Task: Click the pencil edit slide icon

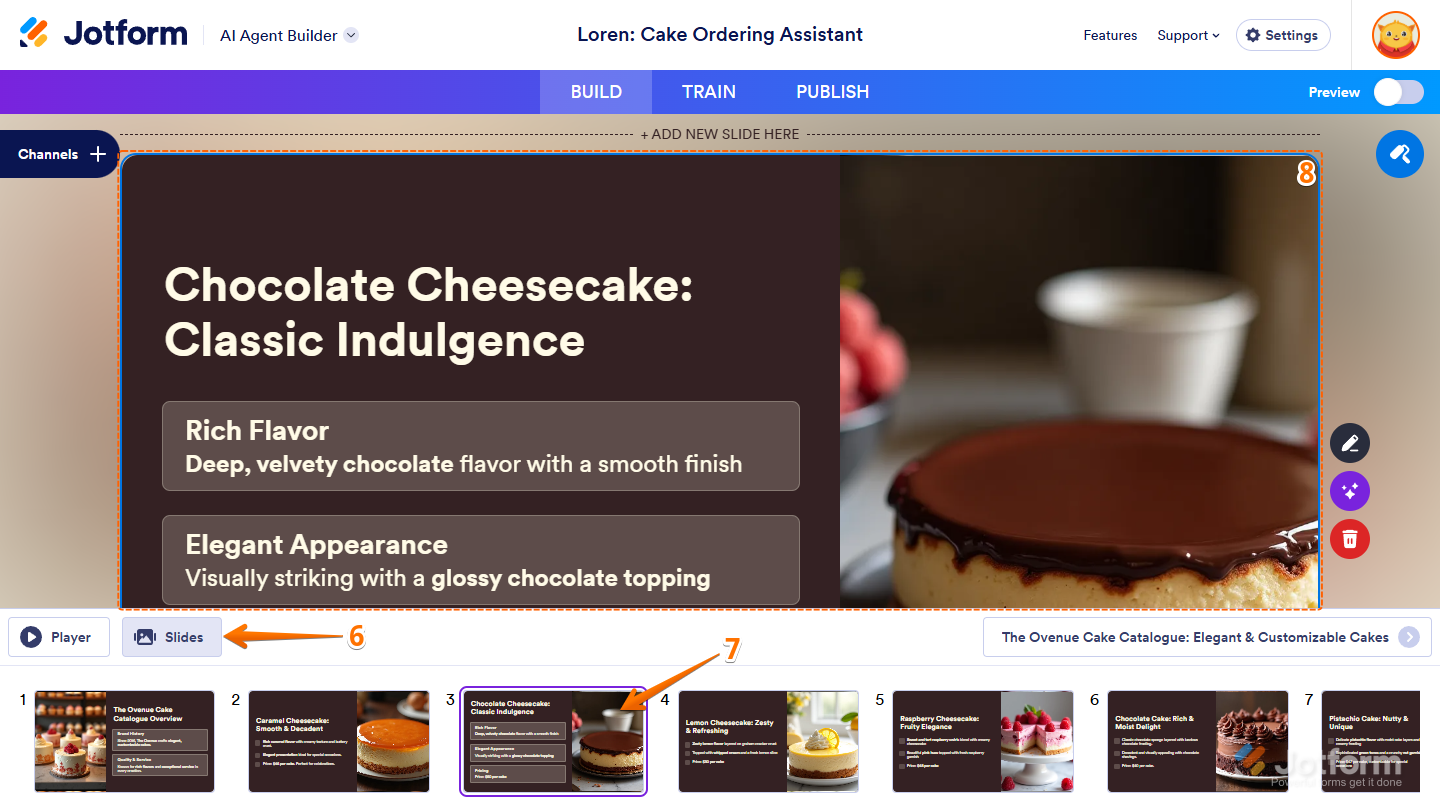Action: pos(1350,443)
